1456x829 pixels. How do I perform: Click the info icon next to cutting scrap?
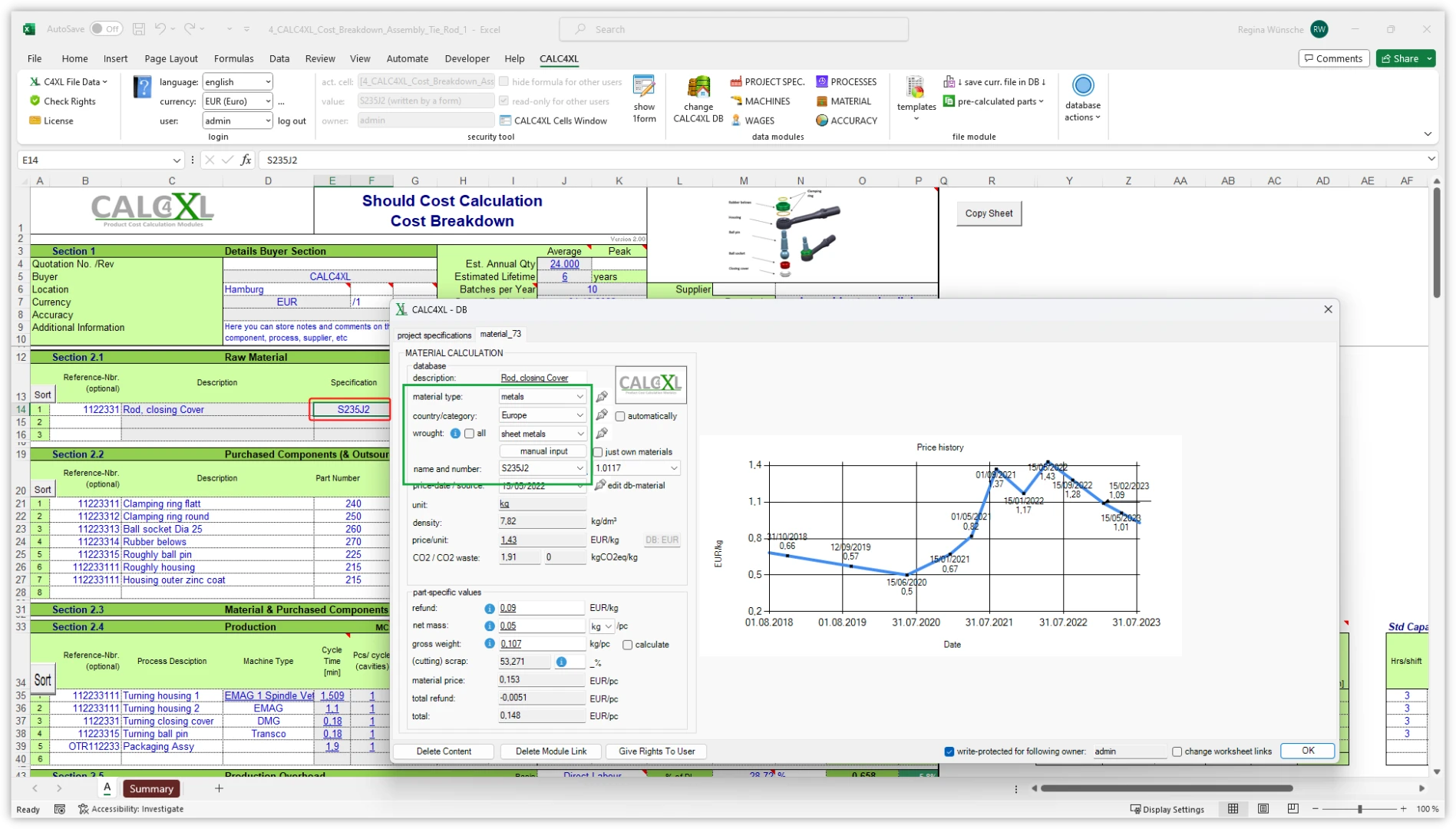click(x=562, y=662)
